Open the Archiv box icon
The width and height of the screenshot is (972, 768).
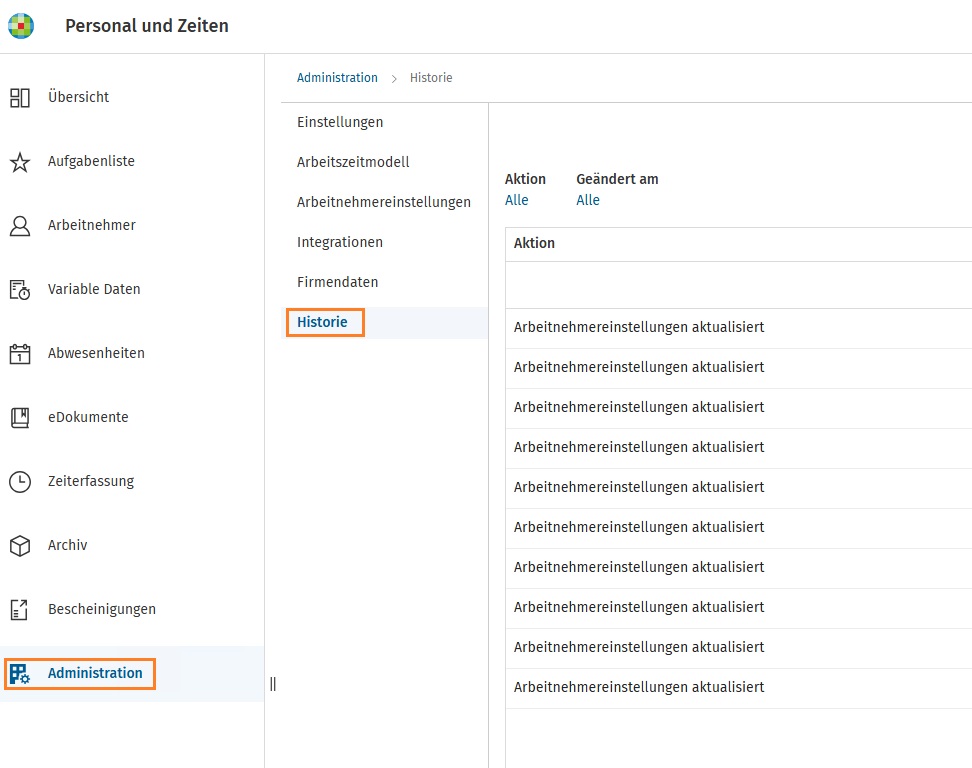[x=20, y=545]
